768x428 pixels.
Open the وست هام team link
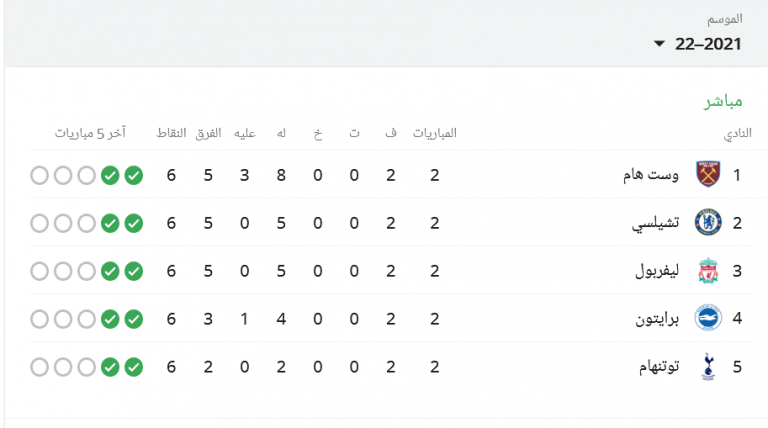pyautogui.click(x=651, y=175)
